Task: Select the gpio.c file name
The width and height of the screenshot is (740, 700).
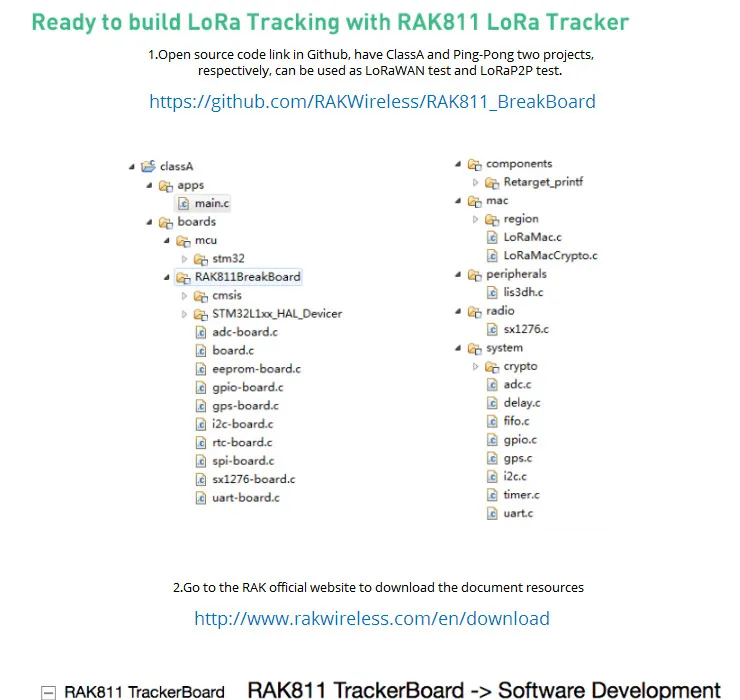Action: (520, 440)
